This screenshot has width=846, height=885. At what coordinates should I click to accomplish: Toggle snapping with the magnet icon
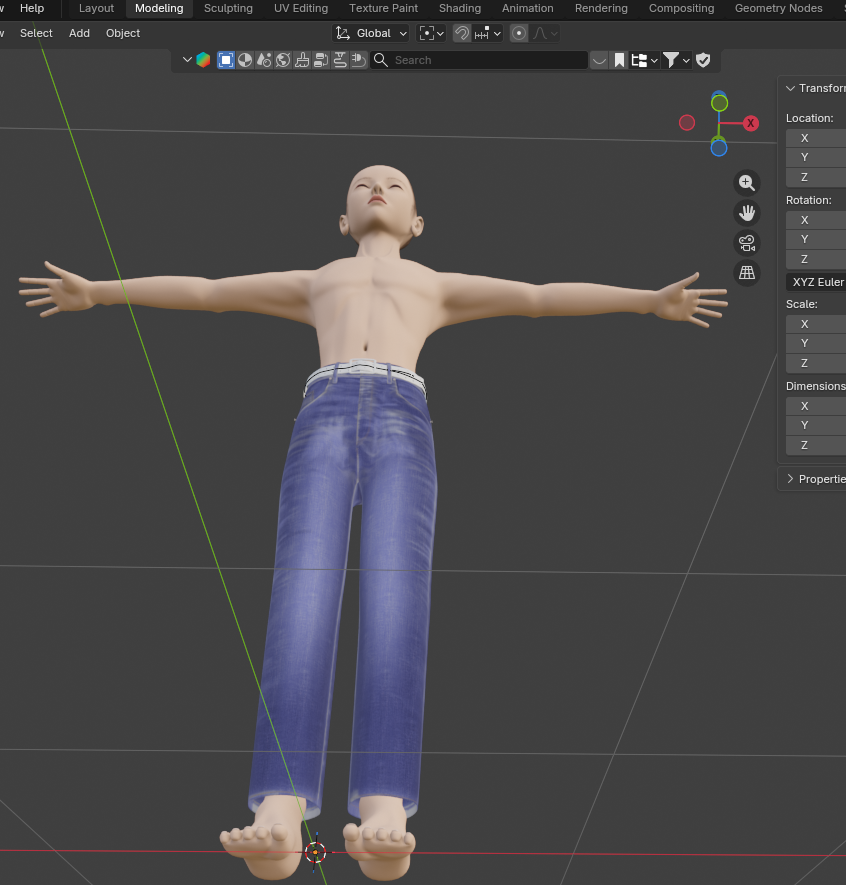(462, 33)
